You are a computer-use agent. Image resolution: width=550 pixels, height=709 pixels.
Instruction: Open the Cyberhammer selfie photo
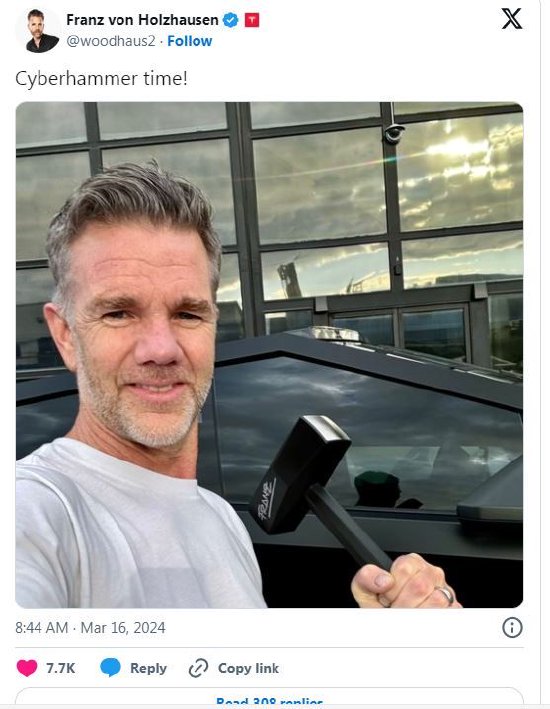pyautogui.click(x=270, y=355)
